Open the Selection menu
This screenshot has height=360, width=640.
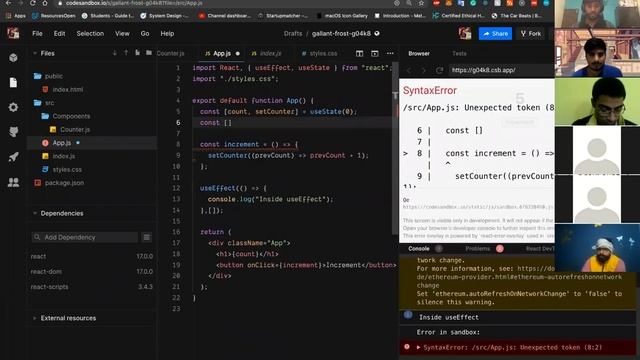pos(90,33)
